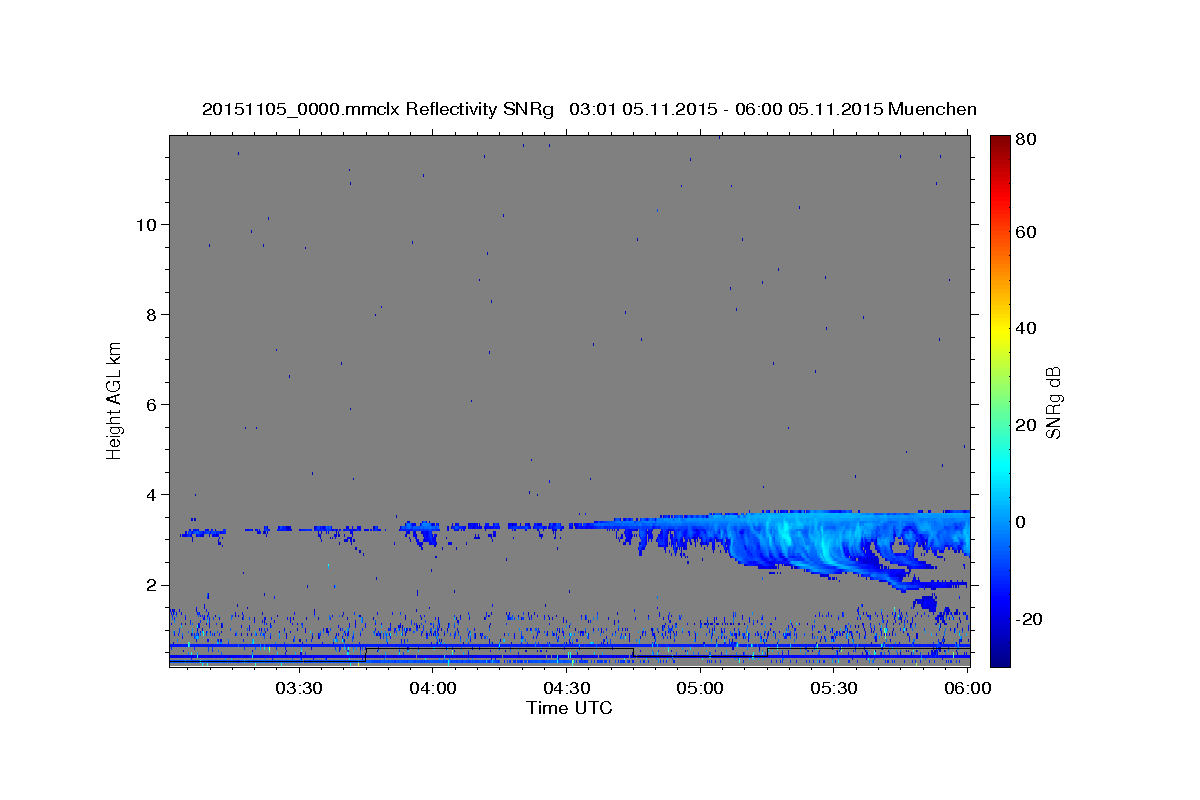
Task: Click the 04:00 time tick label
Action: point(434,688)
